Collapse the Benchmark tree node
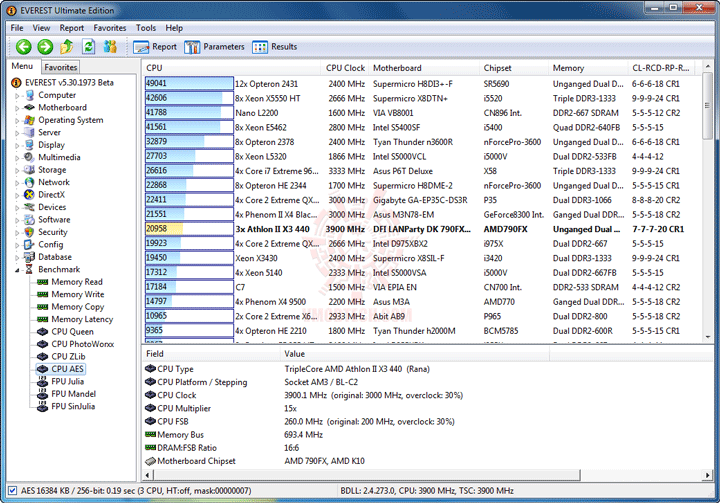 coord(17,270)
